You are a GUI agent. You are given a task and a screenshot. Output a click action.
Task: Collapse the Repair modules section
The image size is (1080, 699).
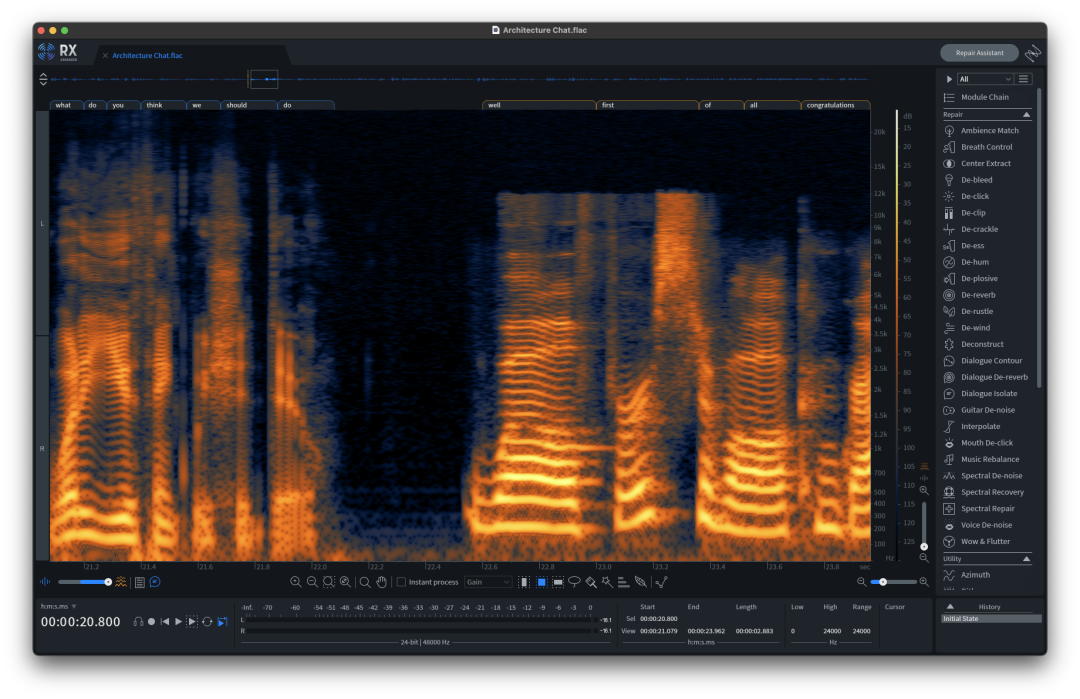[x=1026, y=115]
